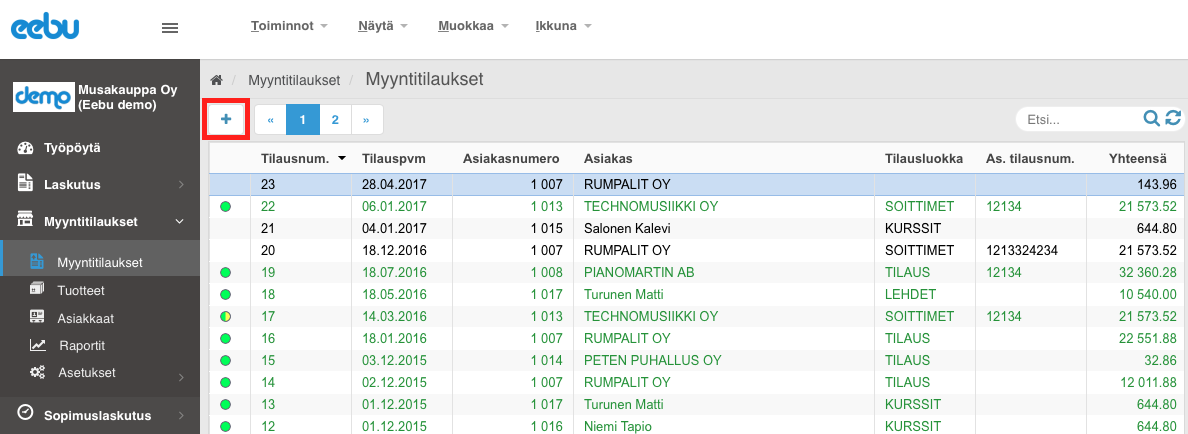This screenshot has width=1188, height=434.
Task: Expand Asetukset submenu chevron
Action: 181,376
